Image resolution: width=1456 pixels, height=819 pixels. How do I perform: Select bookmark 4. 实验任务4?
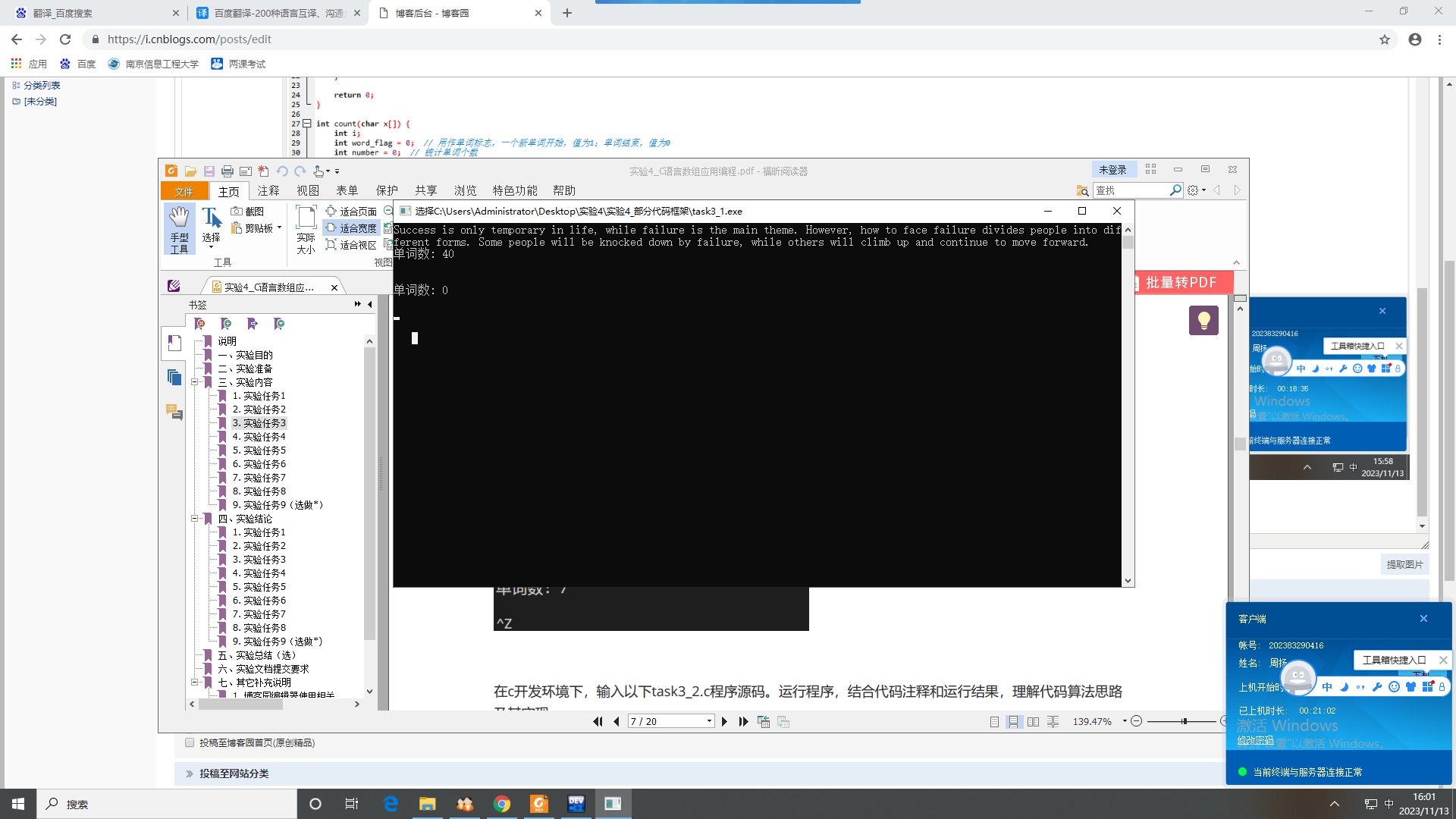coord(259,437)
